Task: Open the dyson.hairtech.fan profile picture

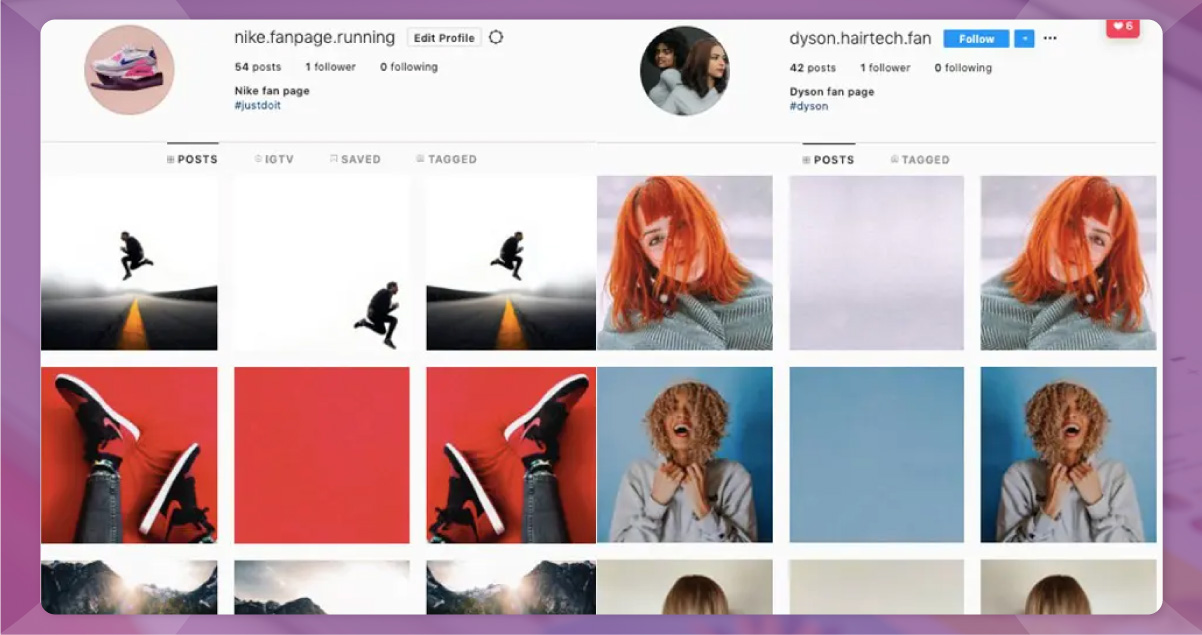Action: pyautogui.click(x=685, y=72)
